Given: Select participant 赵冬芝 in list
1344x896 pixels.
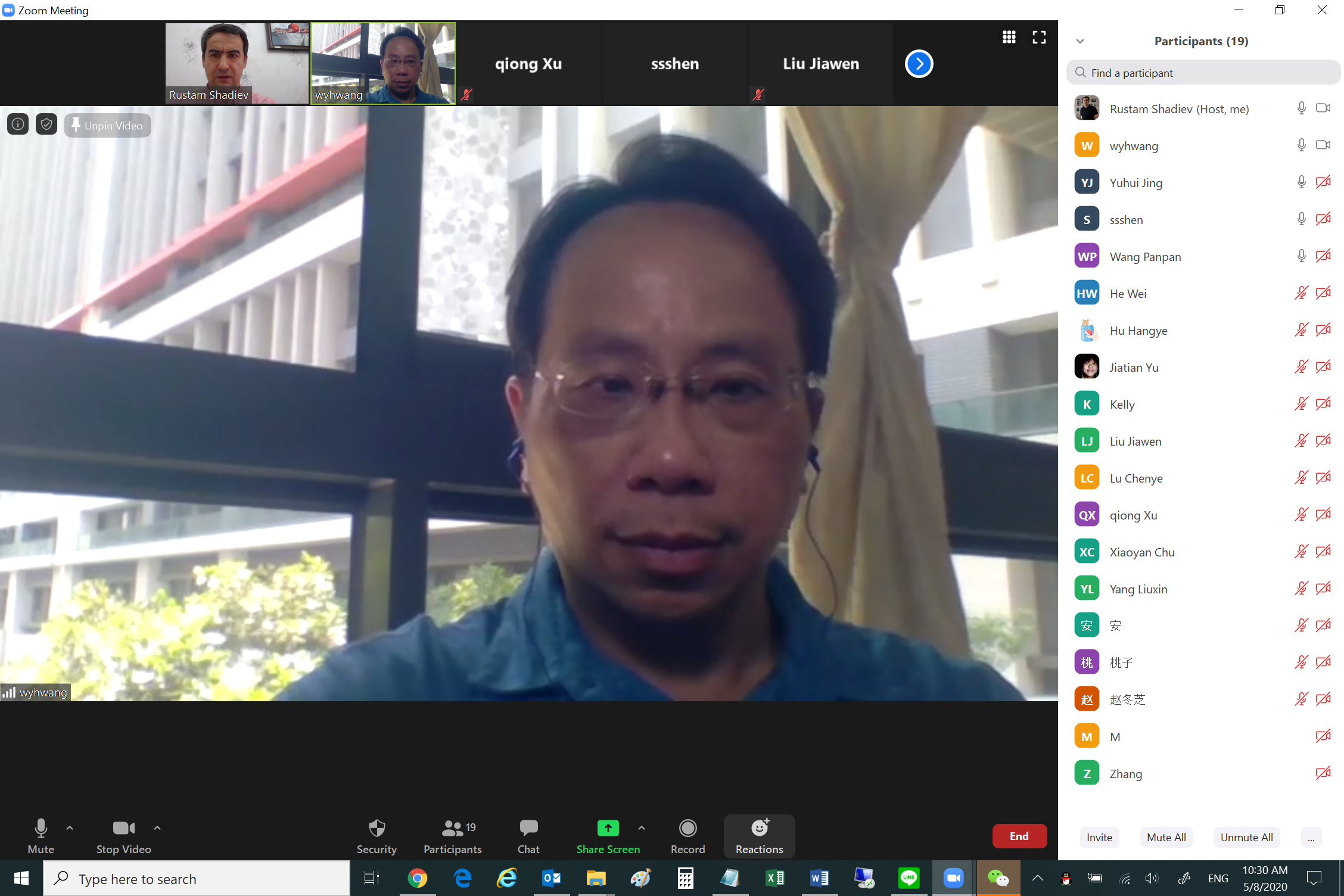Looking at the screenshot, I should pos(1201,699).
